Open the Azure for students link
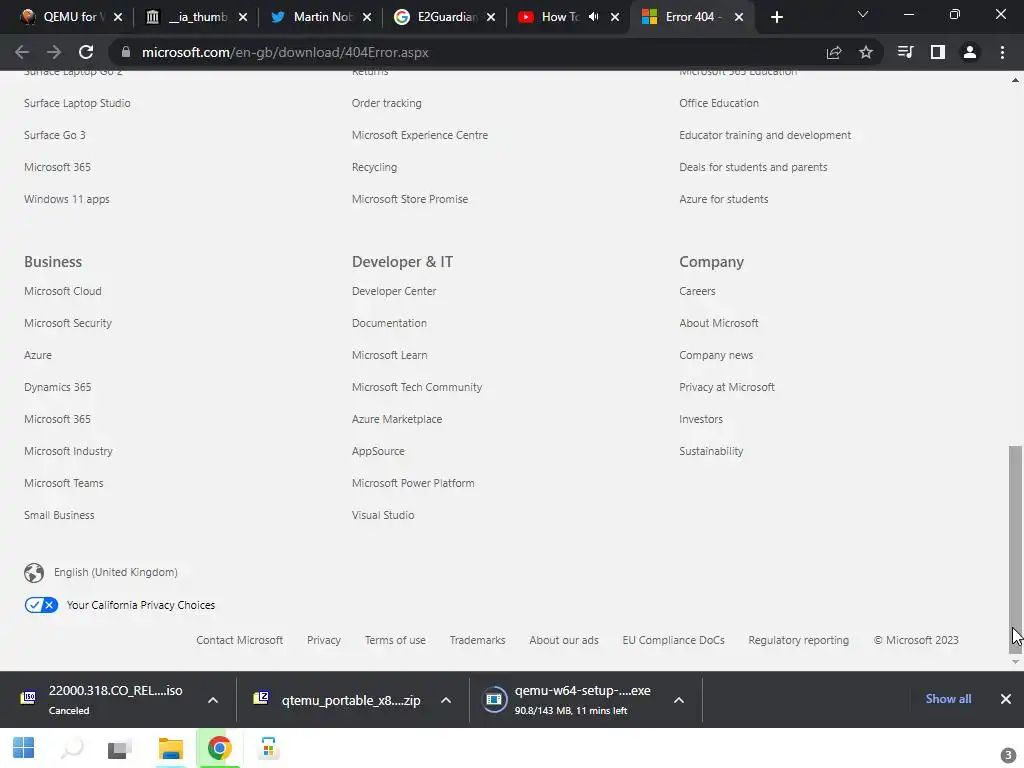This screenshot has width=1024, height=768. 724,199
